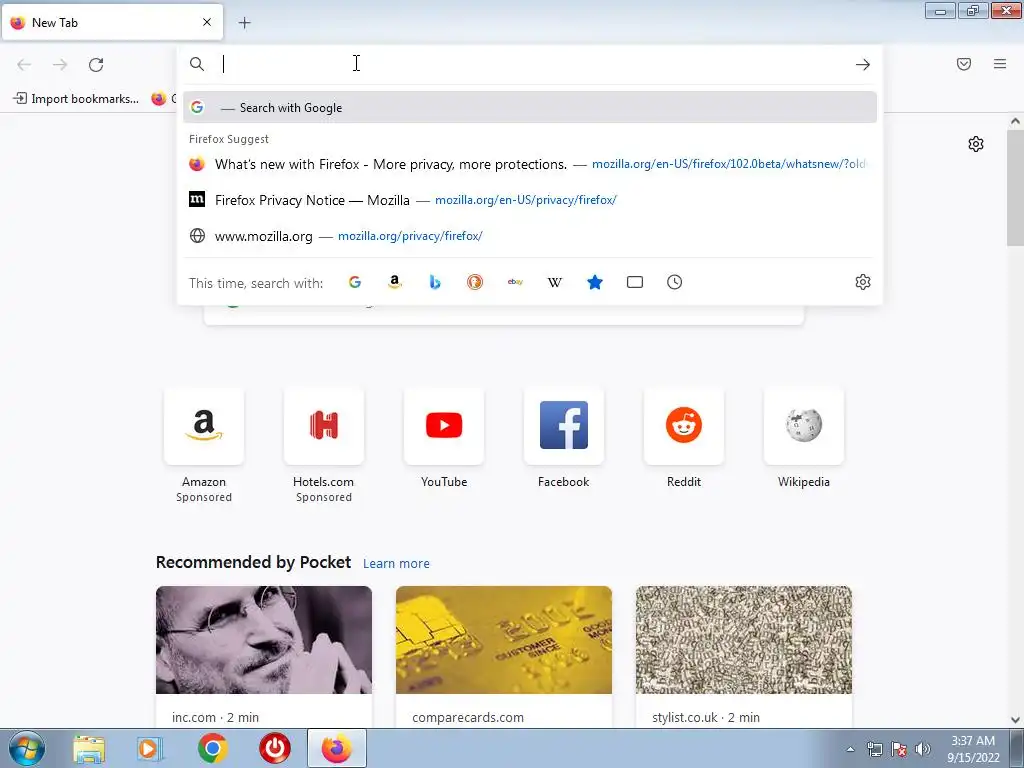Open search settings gear in the dropdown

(863, 282)
